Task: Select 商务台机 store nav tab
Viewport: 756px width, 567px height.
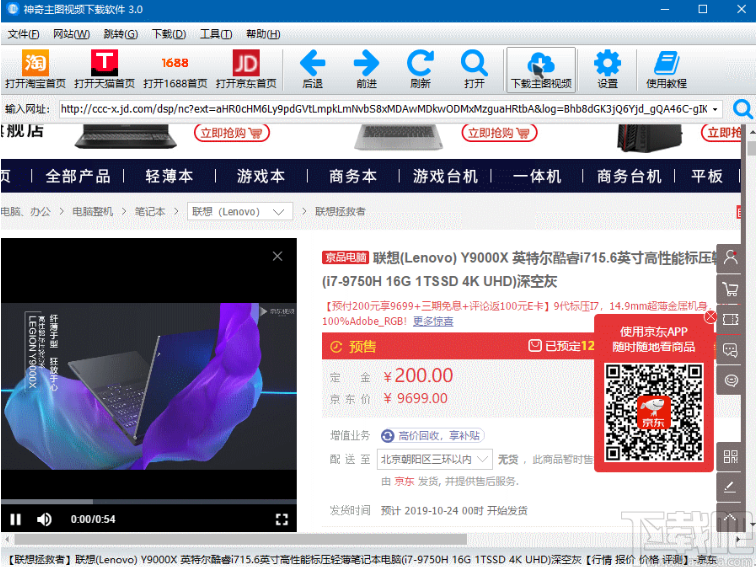Action: point(629,176)
